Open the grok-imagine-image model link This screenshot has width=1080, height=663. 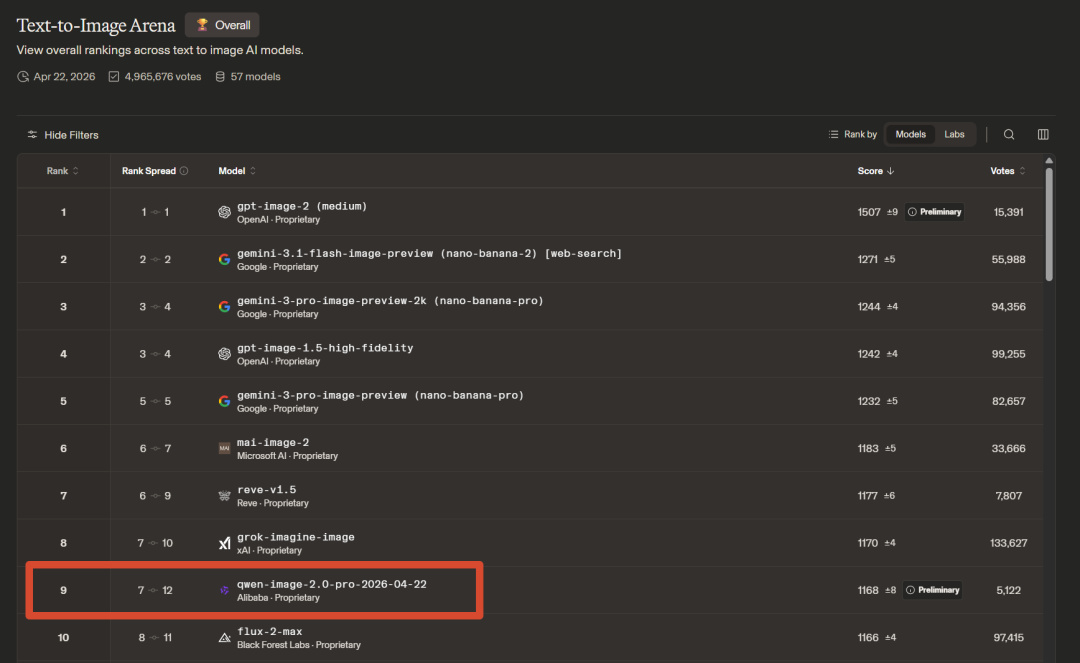point(295,537)
